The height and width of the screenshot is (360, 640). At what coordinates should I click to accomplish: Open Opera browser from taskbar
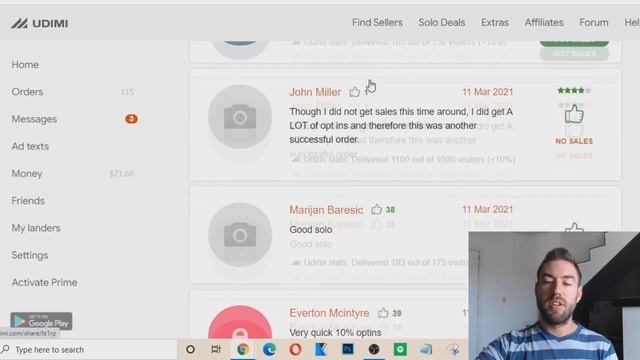coord(296,349)
